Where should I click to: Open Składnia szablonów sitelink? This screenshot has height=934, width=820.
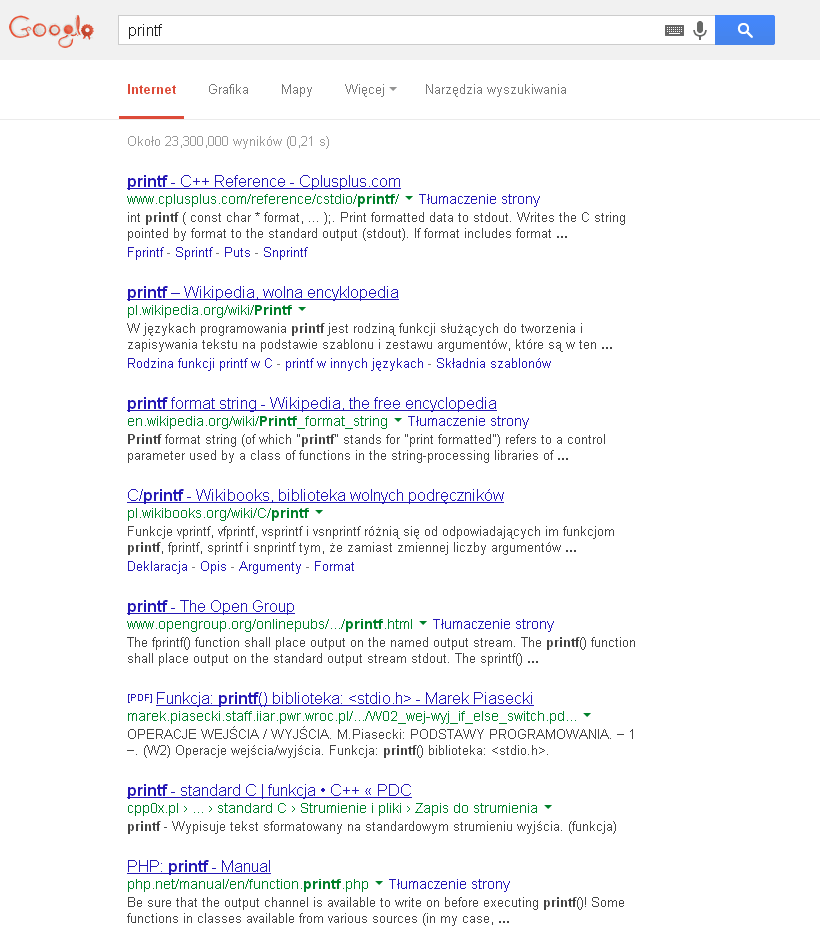click(494, 363)
